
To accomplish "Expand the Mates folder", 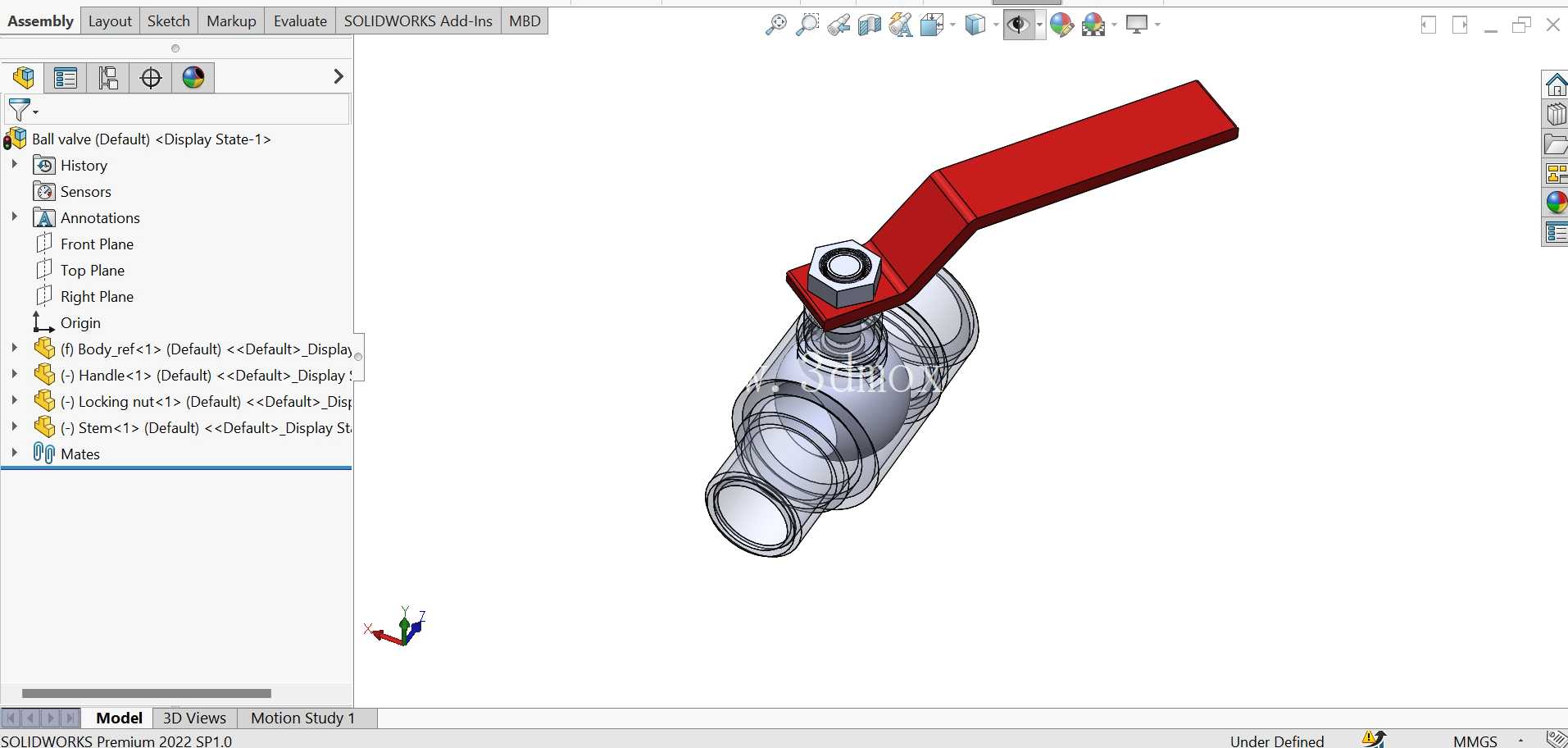I will coord(14,453).
